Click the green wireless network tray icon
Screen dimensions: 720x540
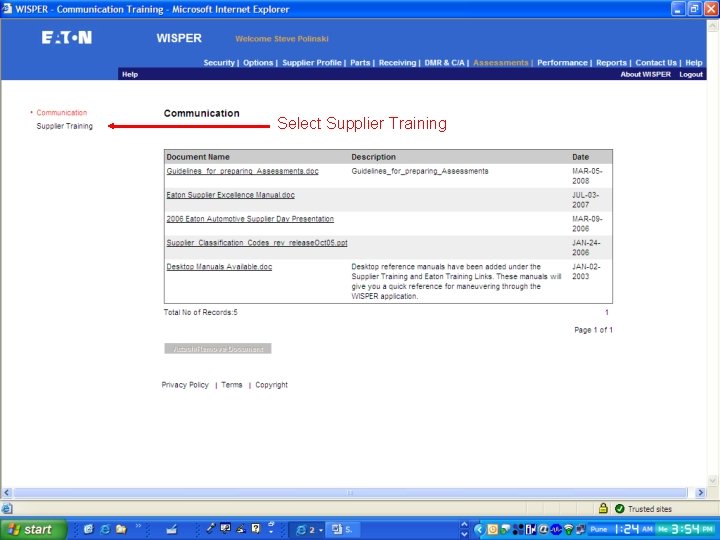(x=568, y=529)
